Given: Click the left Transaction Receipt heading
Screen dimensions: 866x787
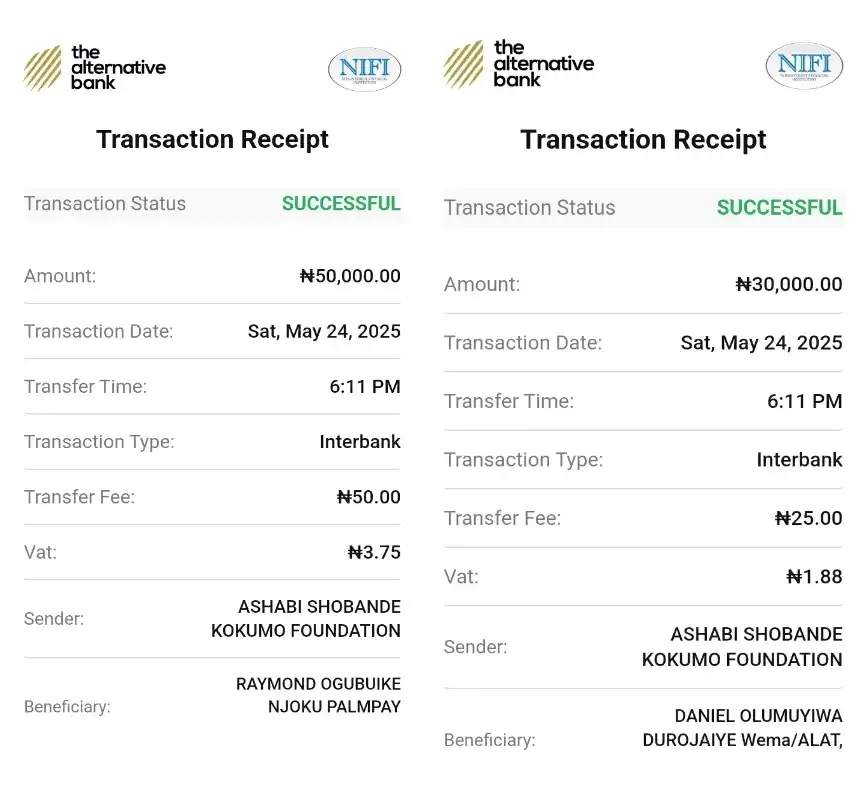Looking at the screenshot, I should (213, 139).
